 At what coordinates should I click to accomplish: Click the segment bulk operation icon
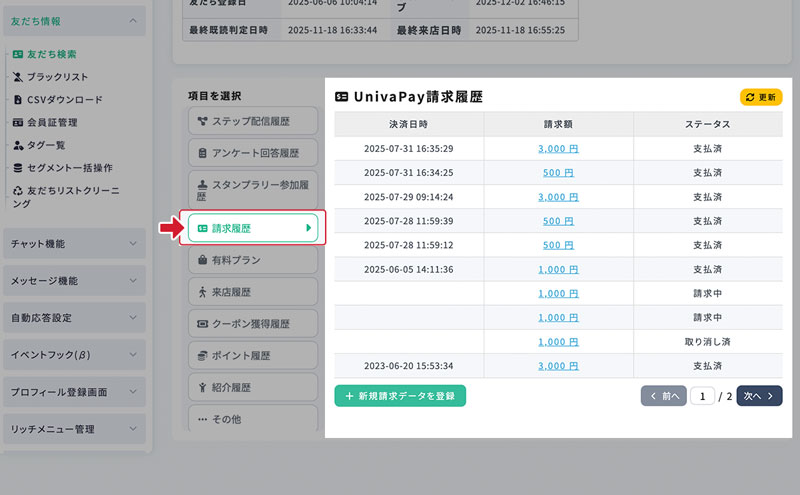point(18,168)
